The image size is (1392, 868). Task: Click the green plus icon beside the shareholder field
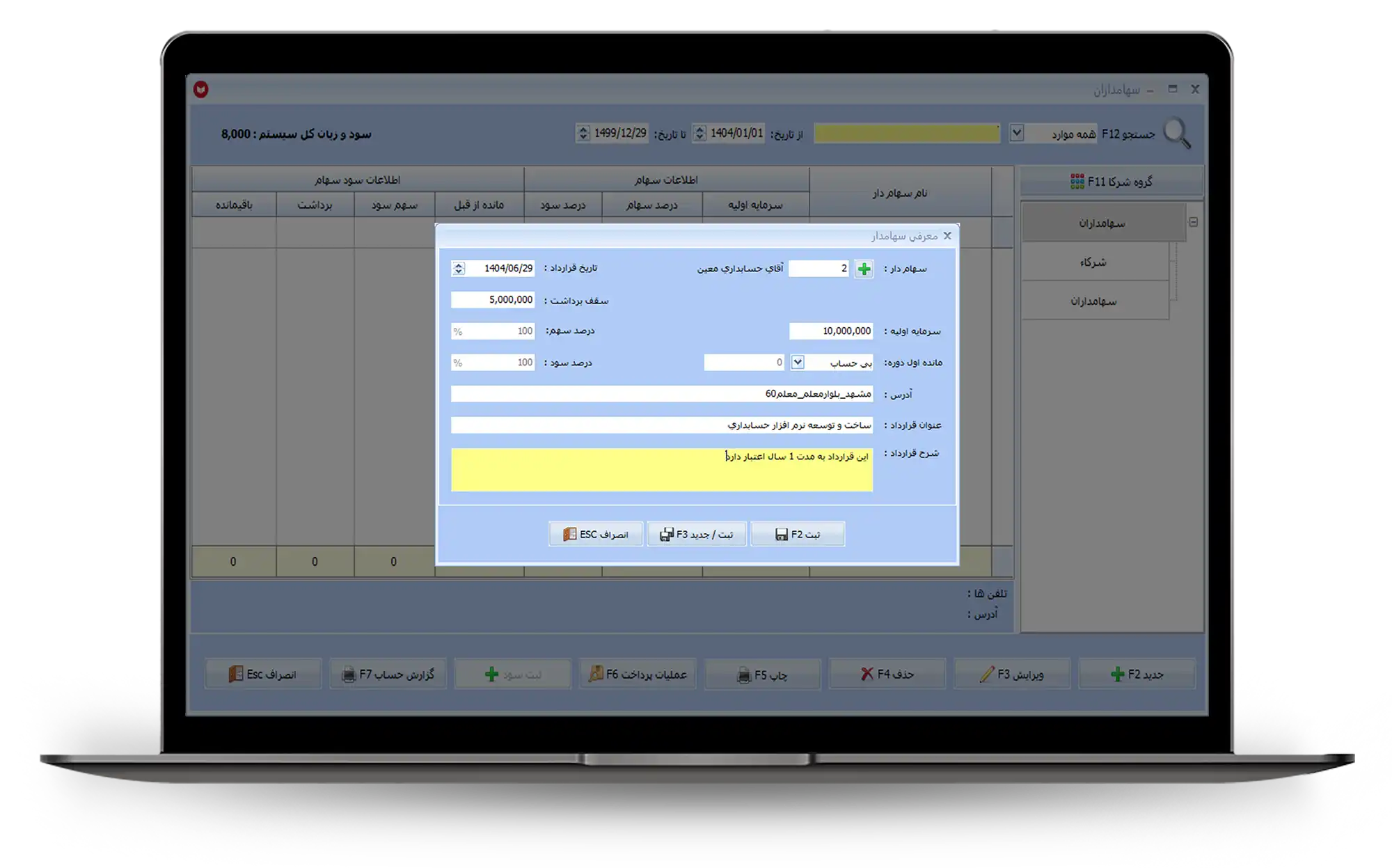[864, 269]
